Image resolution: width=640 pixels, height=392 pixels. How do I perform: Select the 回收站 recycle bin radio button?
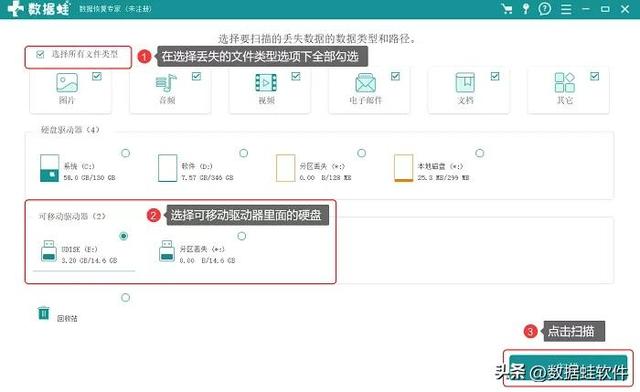point(125,298)
